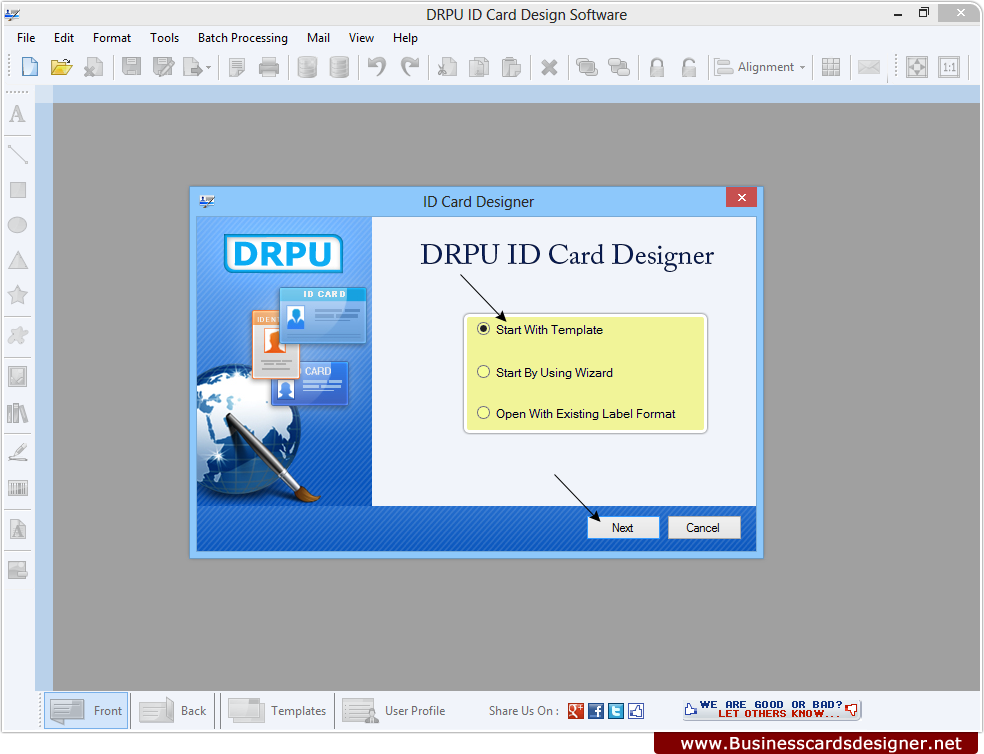Open User Profile in bottom bar
Image resolution: width=984 pixels, height=754 pixels.
[394, 711]
